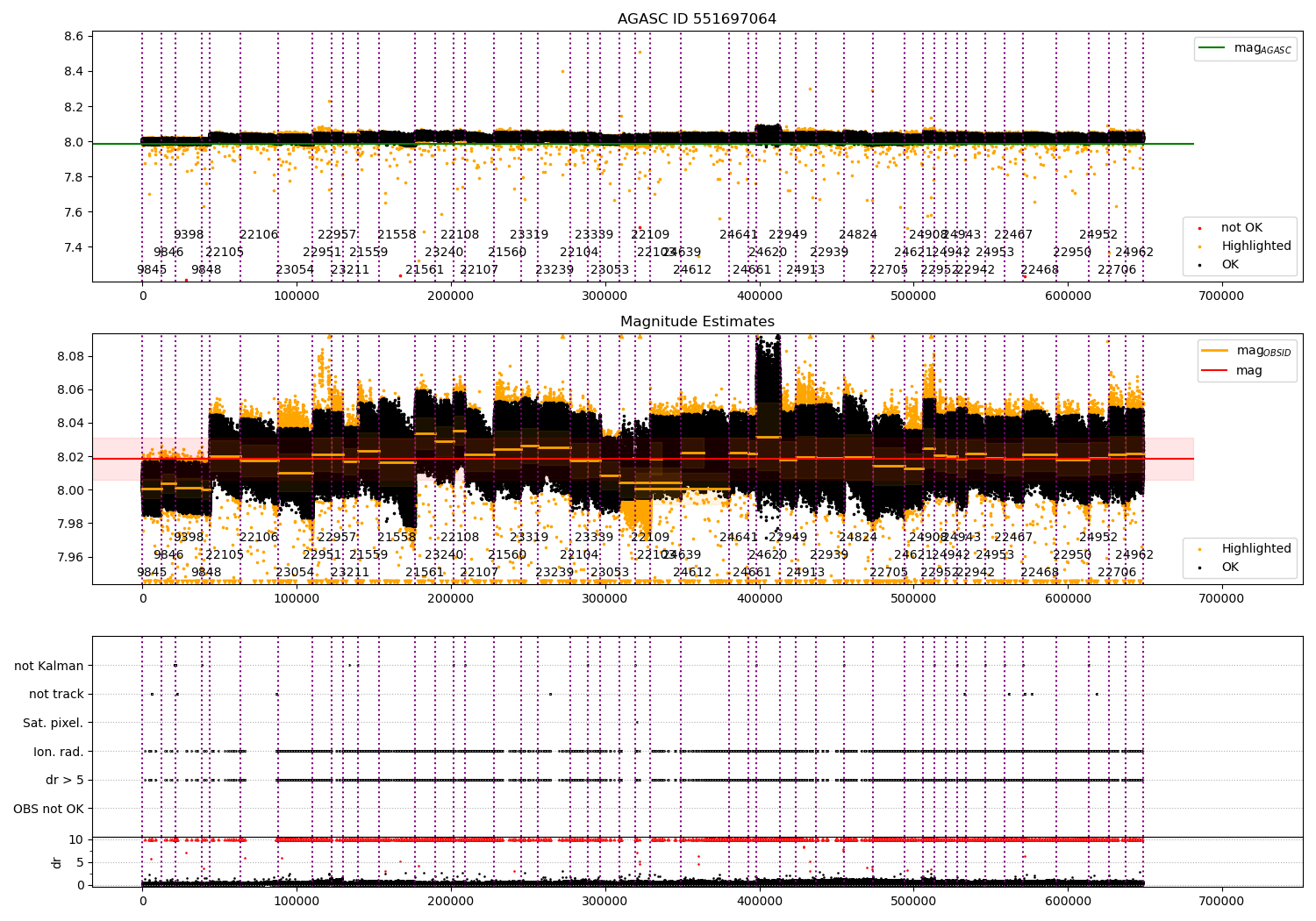The image size is (1316, 921).
Task: Click the y-axis tick label 8.4
Action: [x=74, y=72]
